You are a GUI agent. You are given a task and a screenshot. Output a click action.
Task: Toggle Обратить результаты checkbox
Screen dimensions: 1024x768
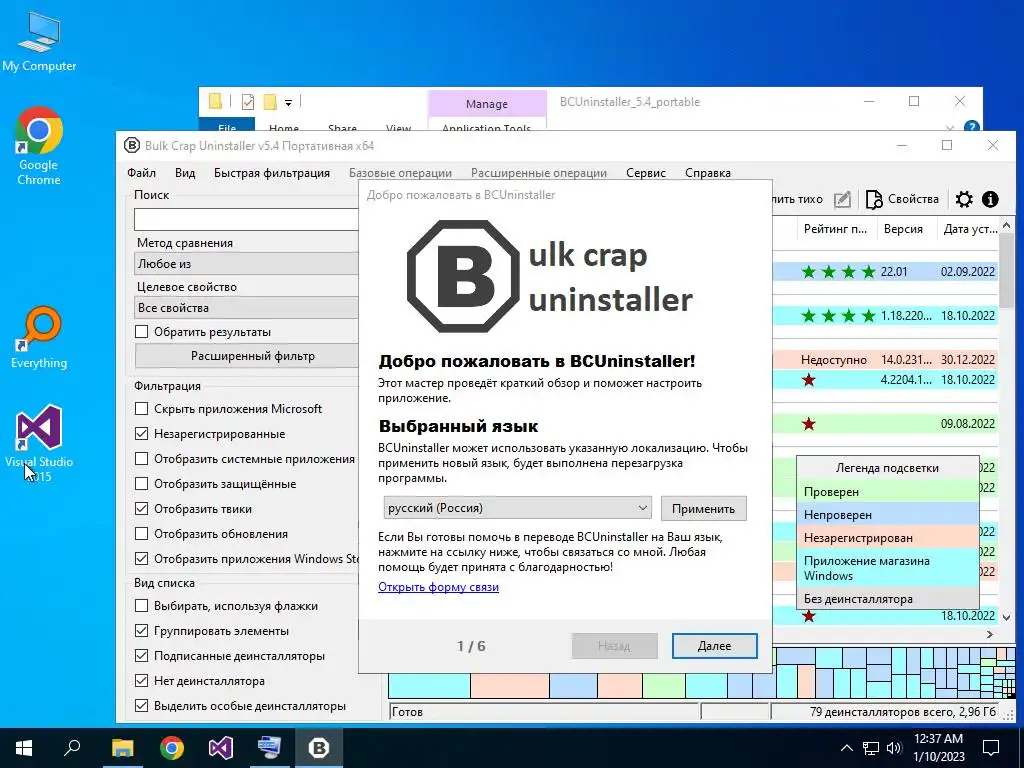(x=141, y=332)
